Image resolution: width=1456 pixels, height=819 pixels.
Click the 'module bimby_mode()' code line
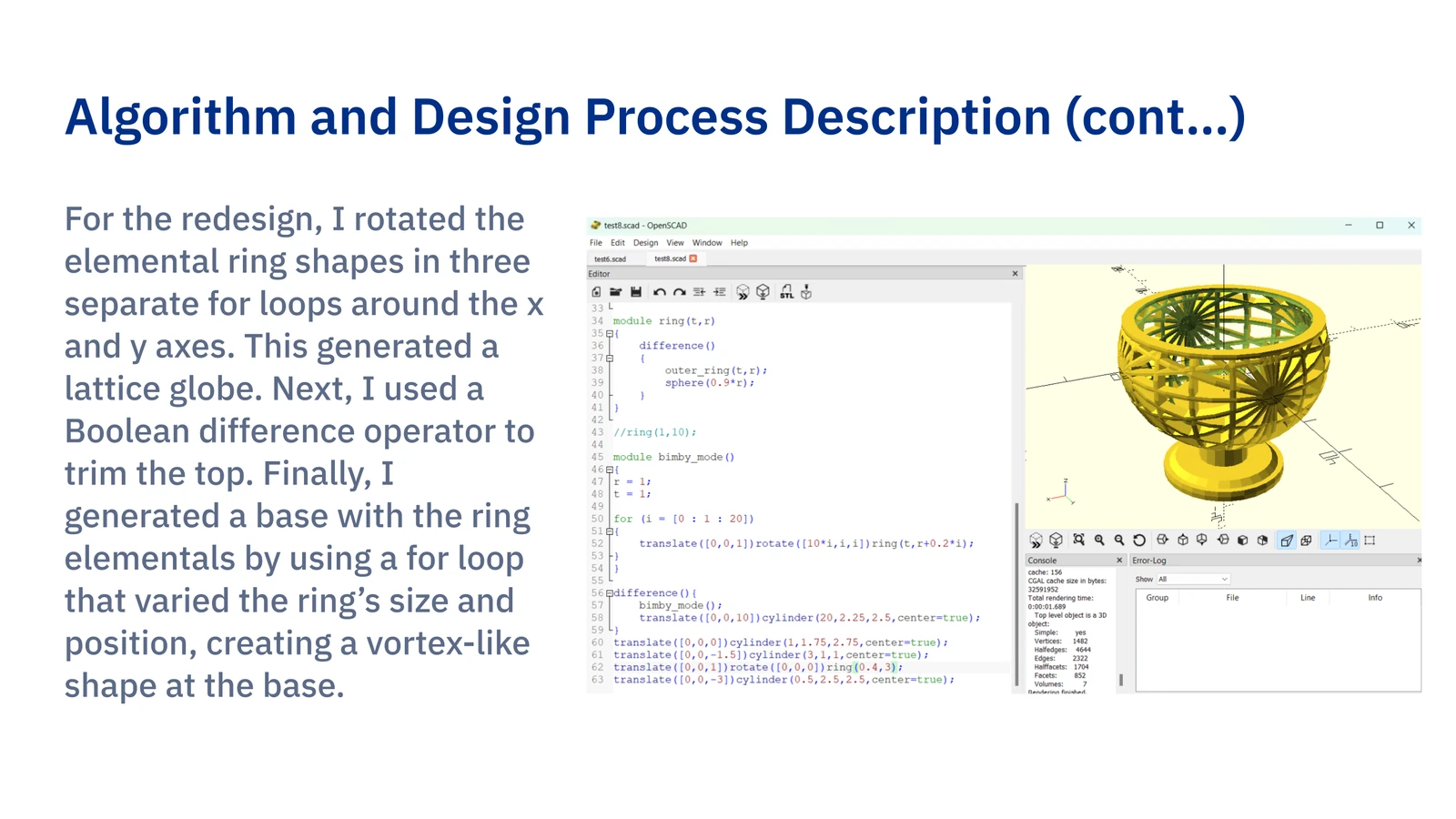(x=673, y=457)
